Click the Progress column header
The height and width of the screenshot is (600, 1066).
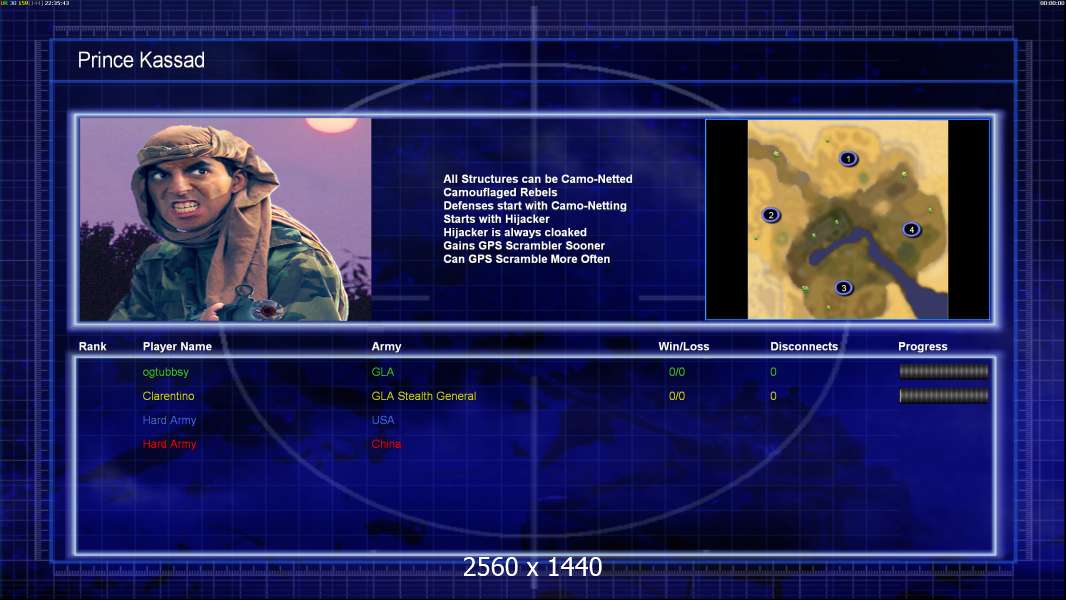(x=923, y=347)
